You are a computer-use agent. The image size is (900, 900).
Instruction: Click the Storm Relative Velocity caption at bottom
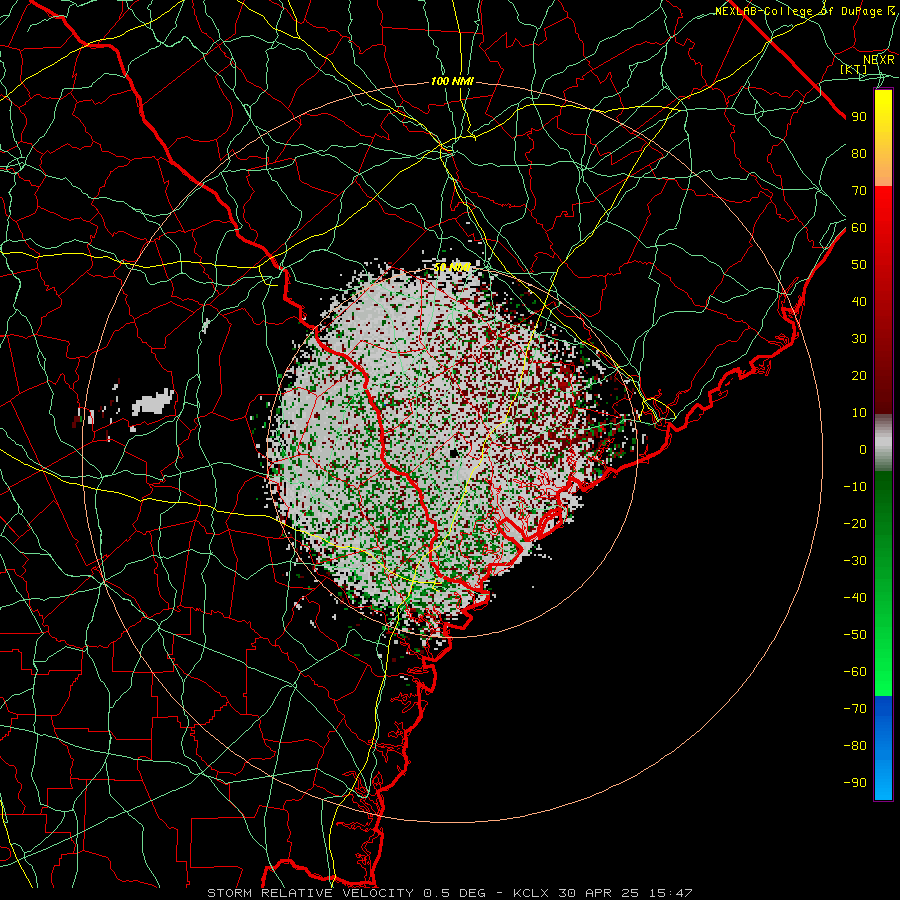(x=449, y=893)
